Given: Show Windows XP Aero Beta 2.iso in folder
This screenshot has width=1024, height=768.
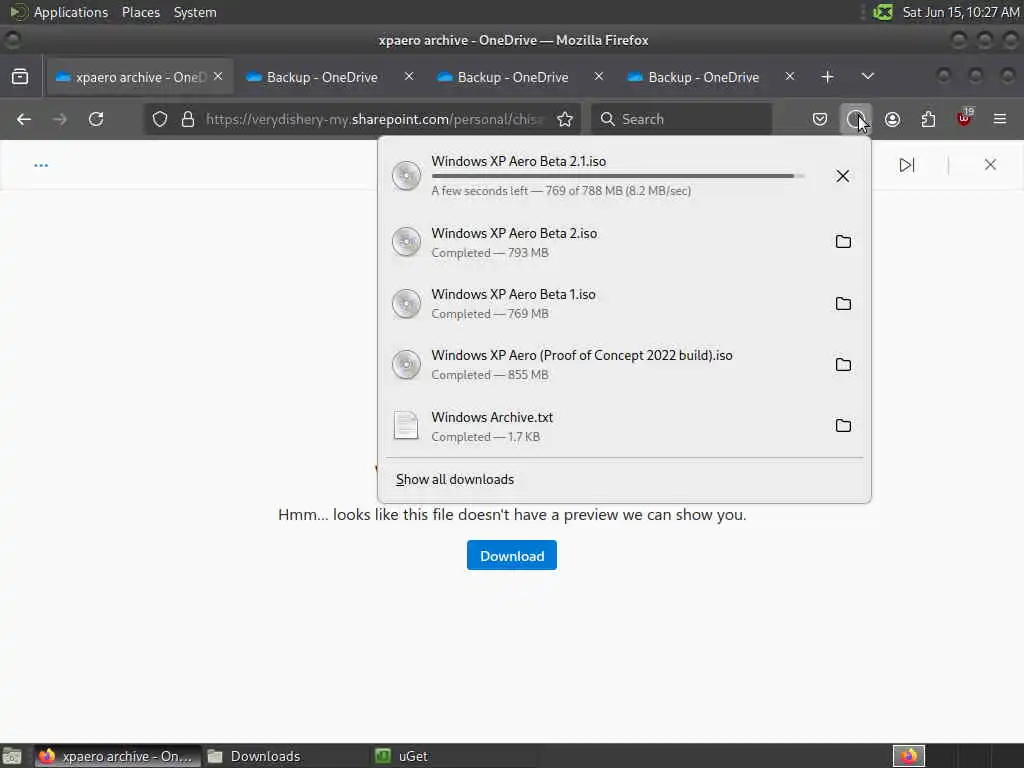Looking at the screenshot, I should [843, 242].
